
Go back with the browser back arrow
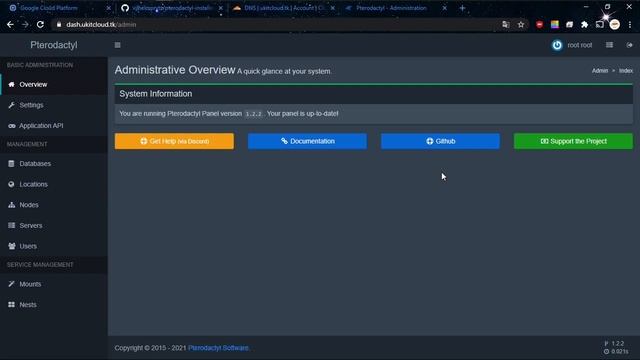coord(10,24)
